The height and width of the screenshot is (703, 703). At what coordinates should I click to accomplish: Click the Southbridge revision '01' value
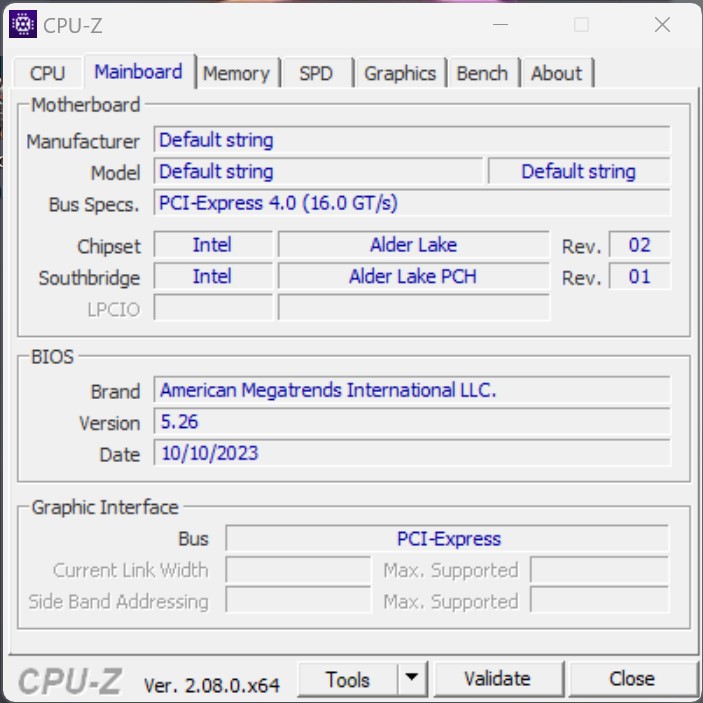[x=639, y=276]
